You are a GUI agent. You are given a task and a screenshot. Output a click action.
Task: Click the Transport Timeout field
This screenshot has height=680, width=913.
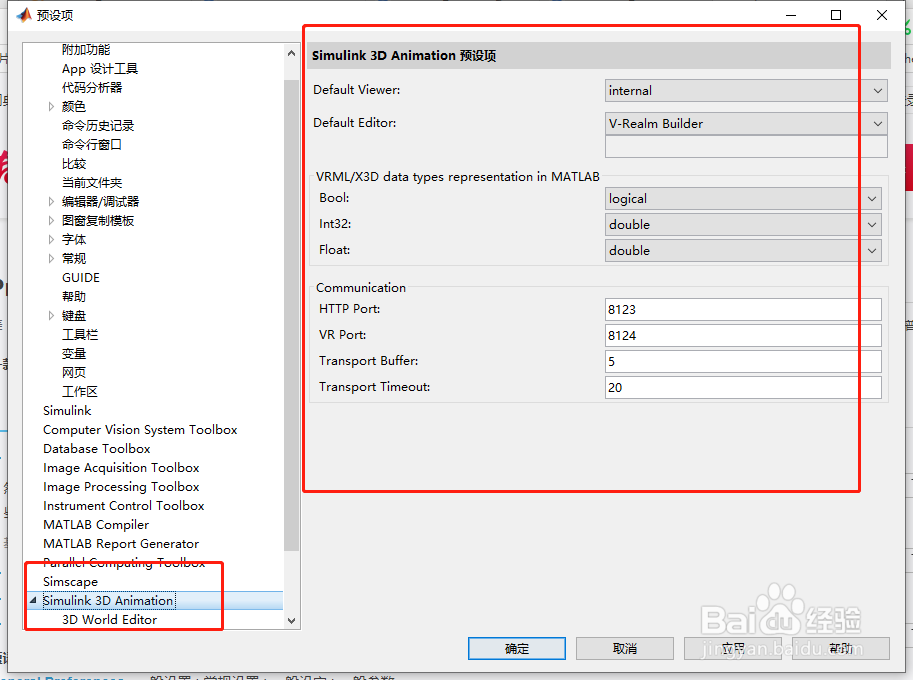click(743, 388)
